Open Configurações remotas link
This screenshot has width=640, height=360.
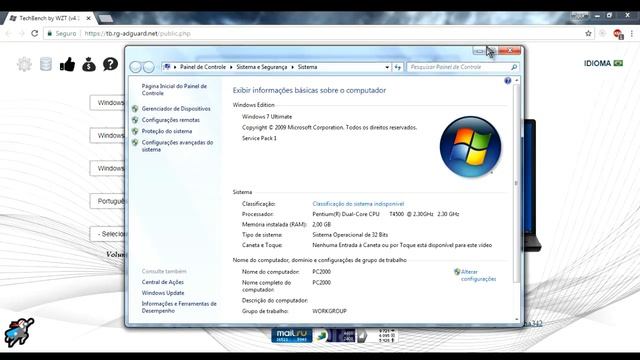point(171,120)
